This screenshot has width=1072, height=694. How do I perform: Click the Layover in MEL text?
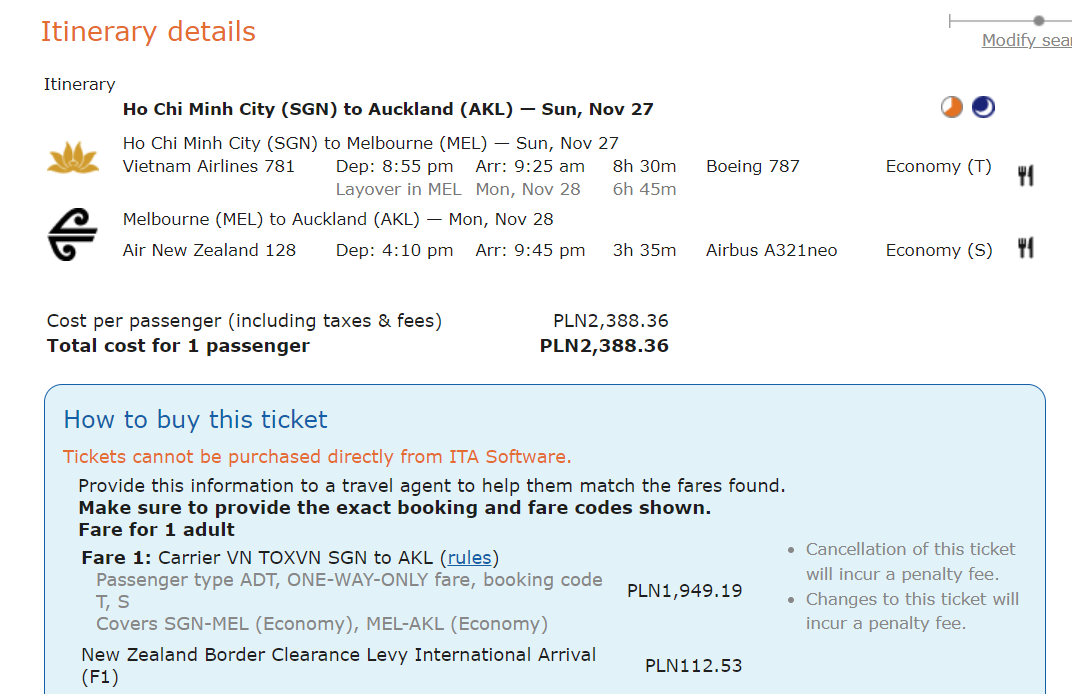[399, 189]
